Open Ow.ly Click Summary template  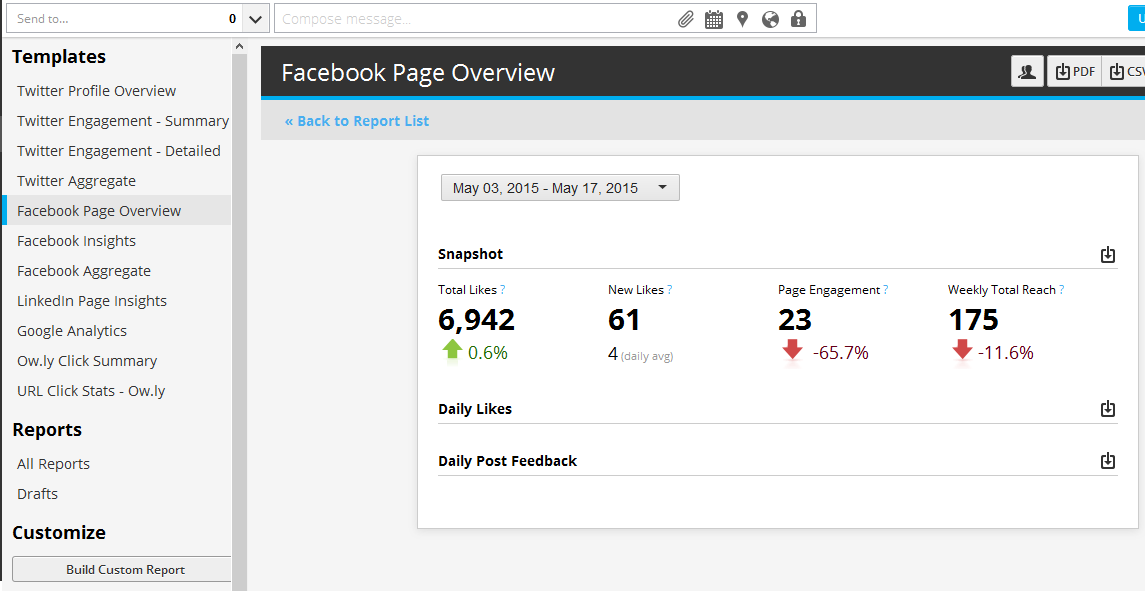click(x=87, y=360)
